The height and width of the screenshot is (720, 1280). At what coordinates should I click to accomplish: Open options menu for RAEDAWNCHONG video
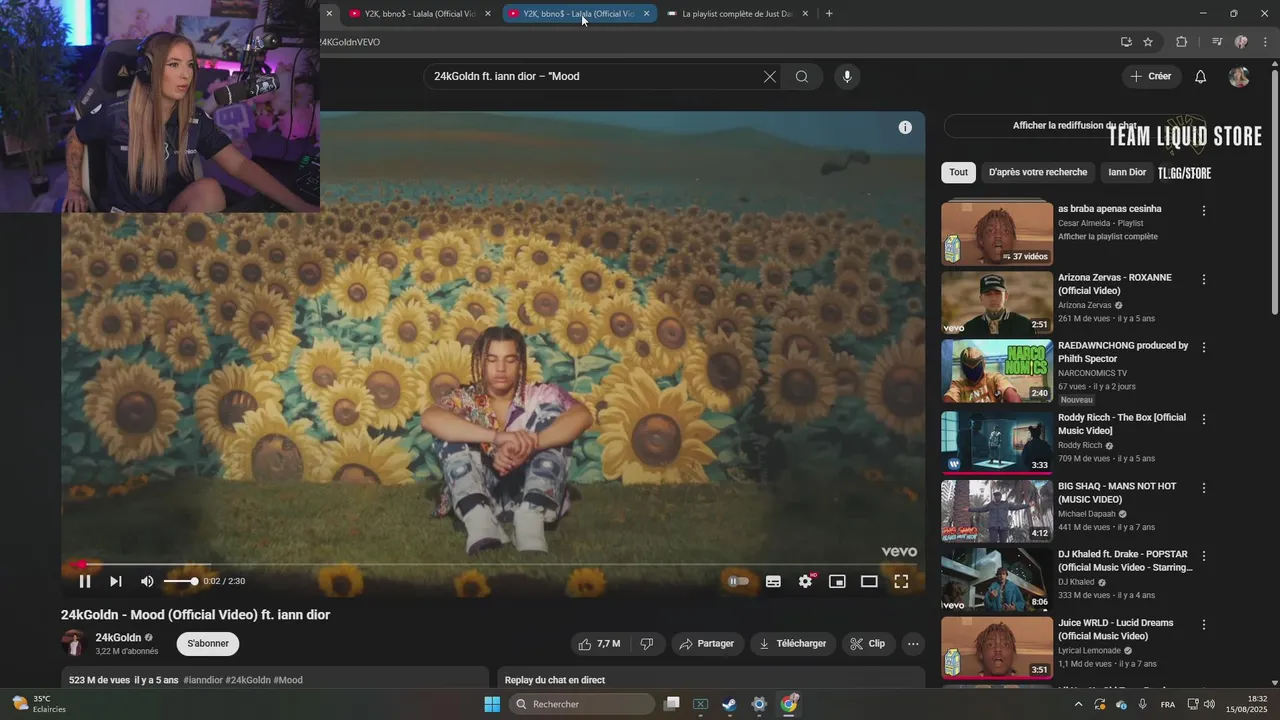pyautogui.click(x=1204, y=347)
